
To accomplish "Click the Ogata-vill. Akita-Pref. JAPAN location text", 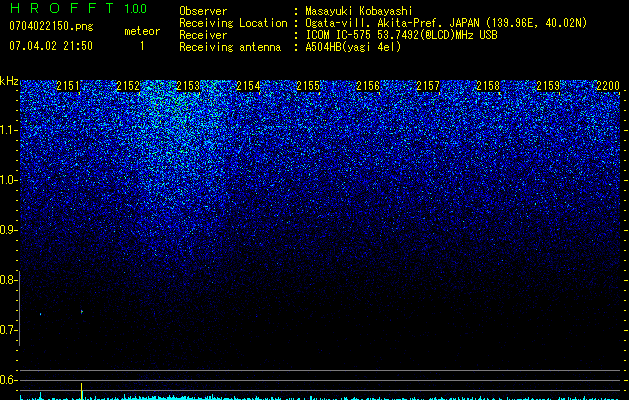I will (446, 23).
